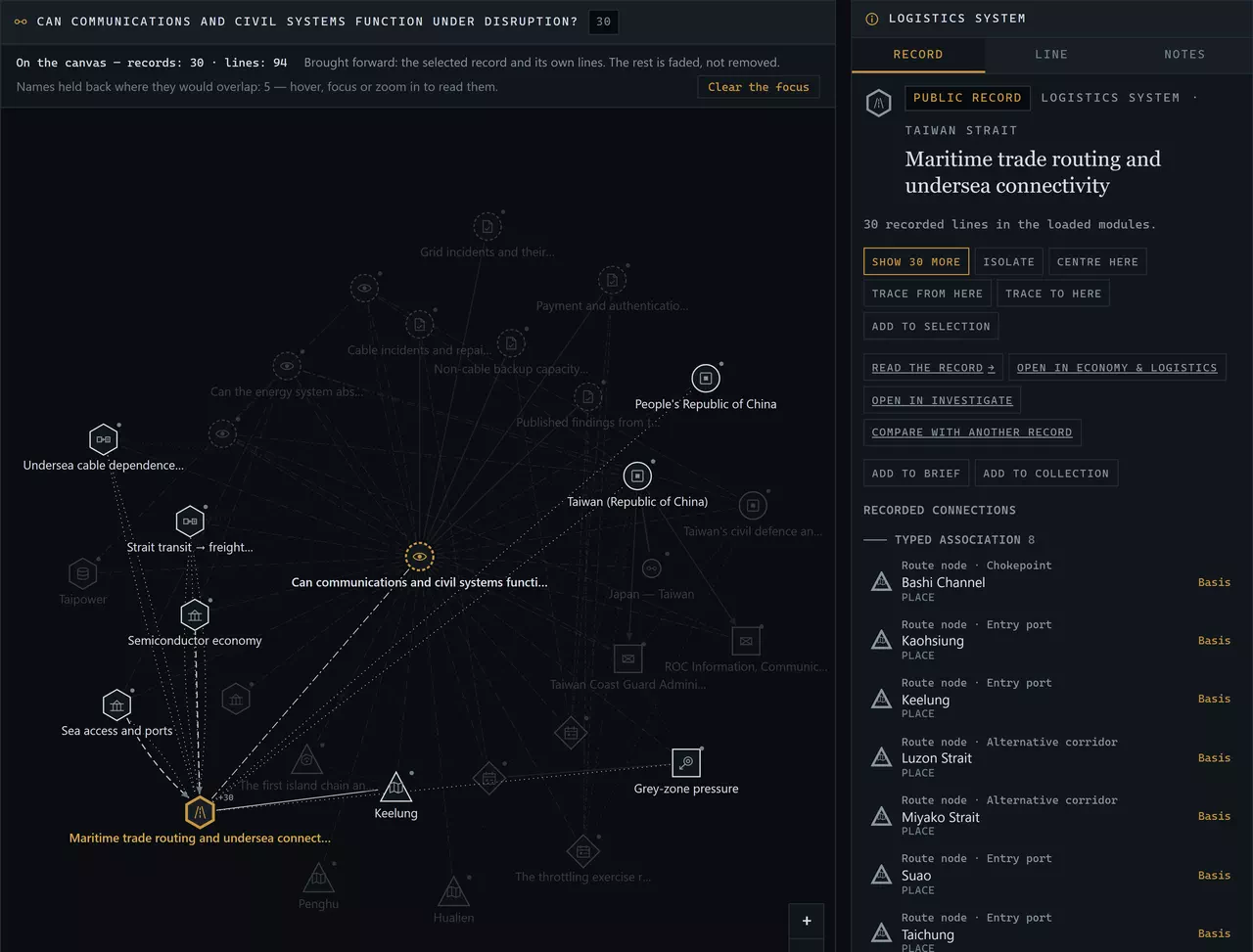Screen dimensions: 1253x952
Task: Click Trace From Here button
Action: click(927, 294)
